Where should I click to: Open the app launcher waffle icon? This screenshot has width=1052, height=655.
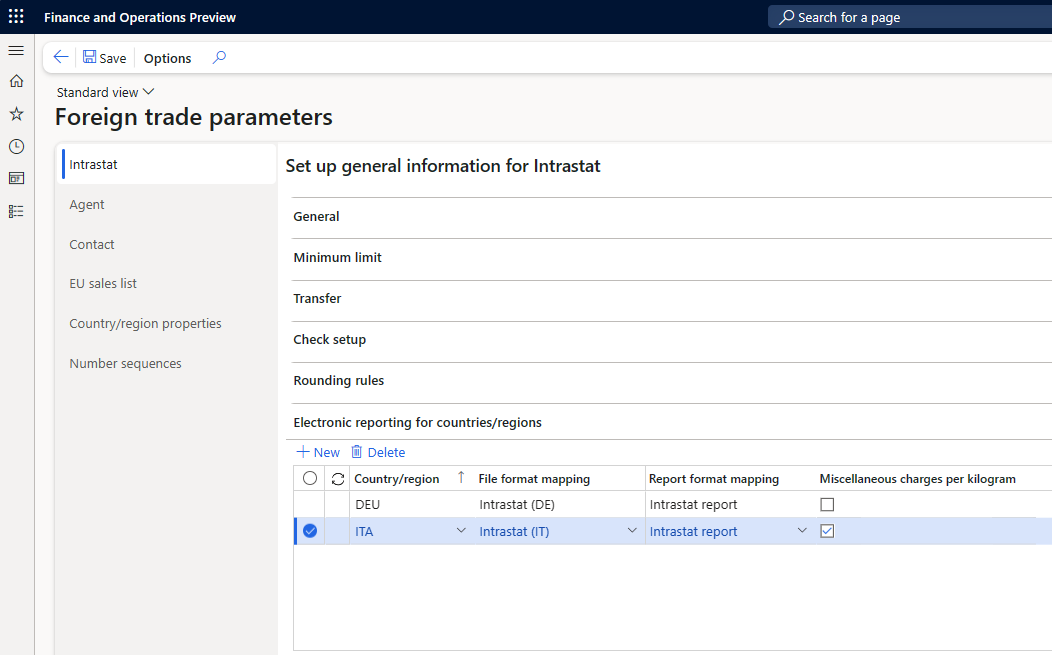click(16, 16)
